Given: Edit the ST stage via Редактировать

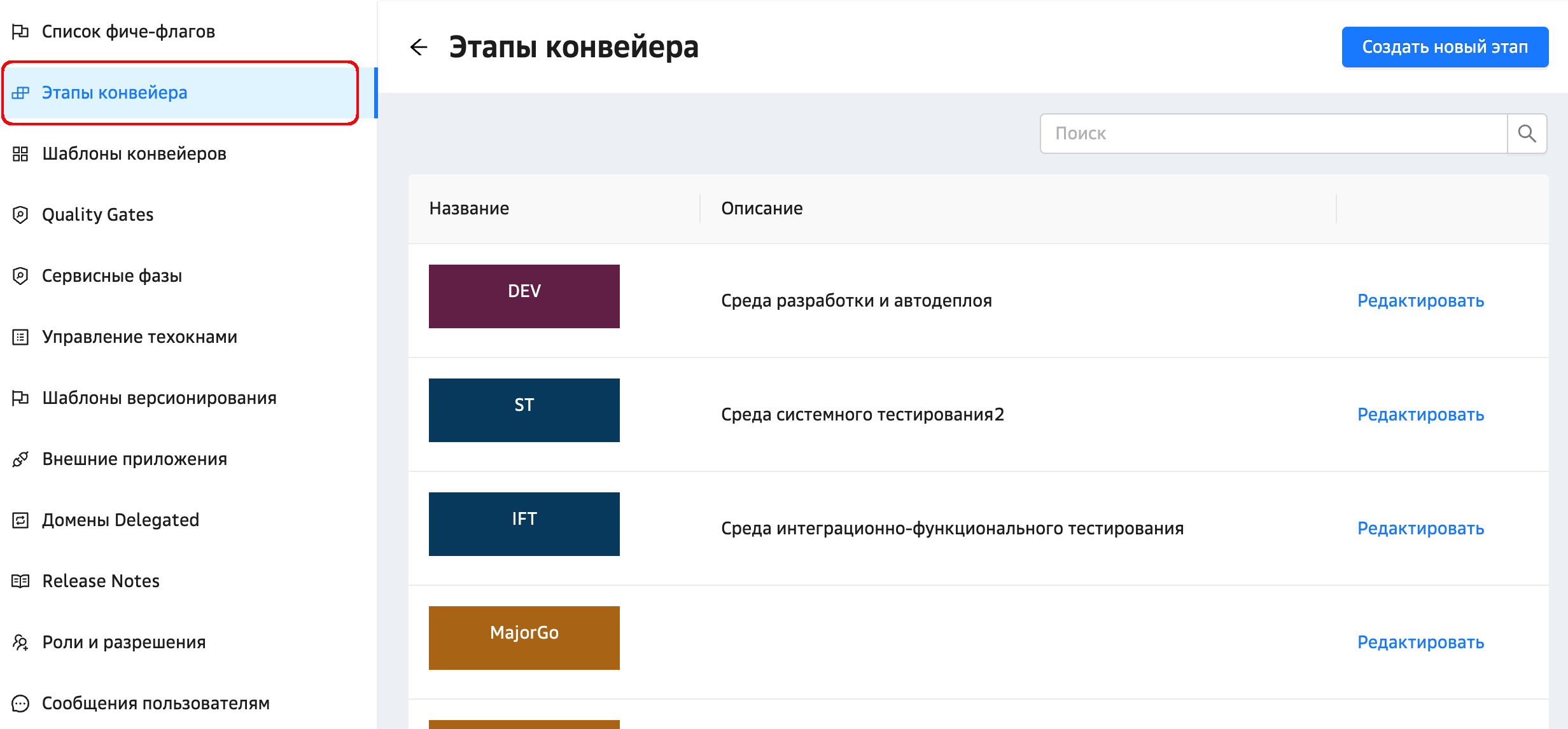Looking at the screenshot, I should 1420,415.
